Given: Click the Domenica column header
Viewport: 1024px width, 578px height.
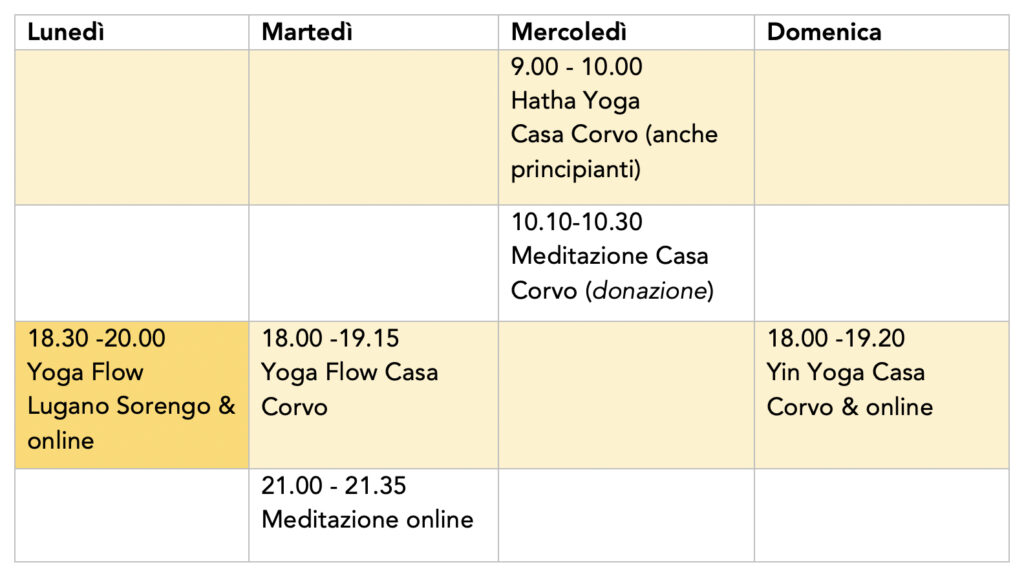Looking at the screenshot, I should point(824,32).
